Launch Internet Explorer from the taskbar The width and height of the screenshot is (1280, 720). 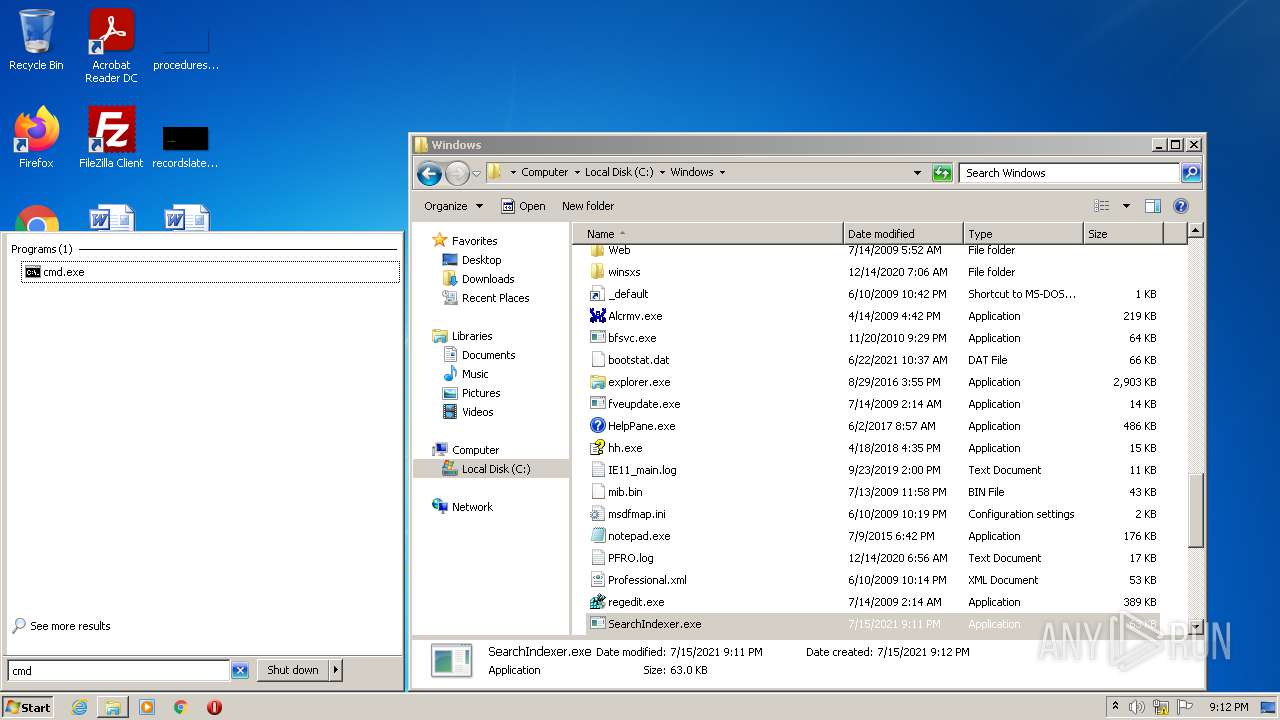(79, 707)
